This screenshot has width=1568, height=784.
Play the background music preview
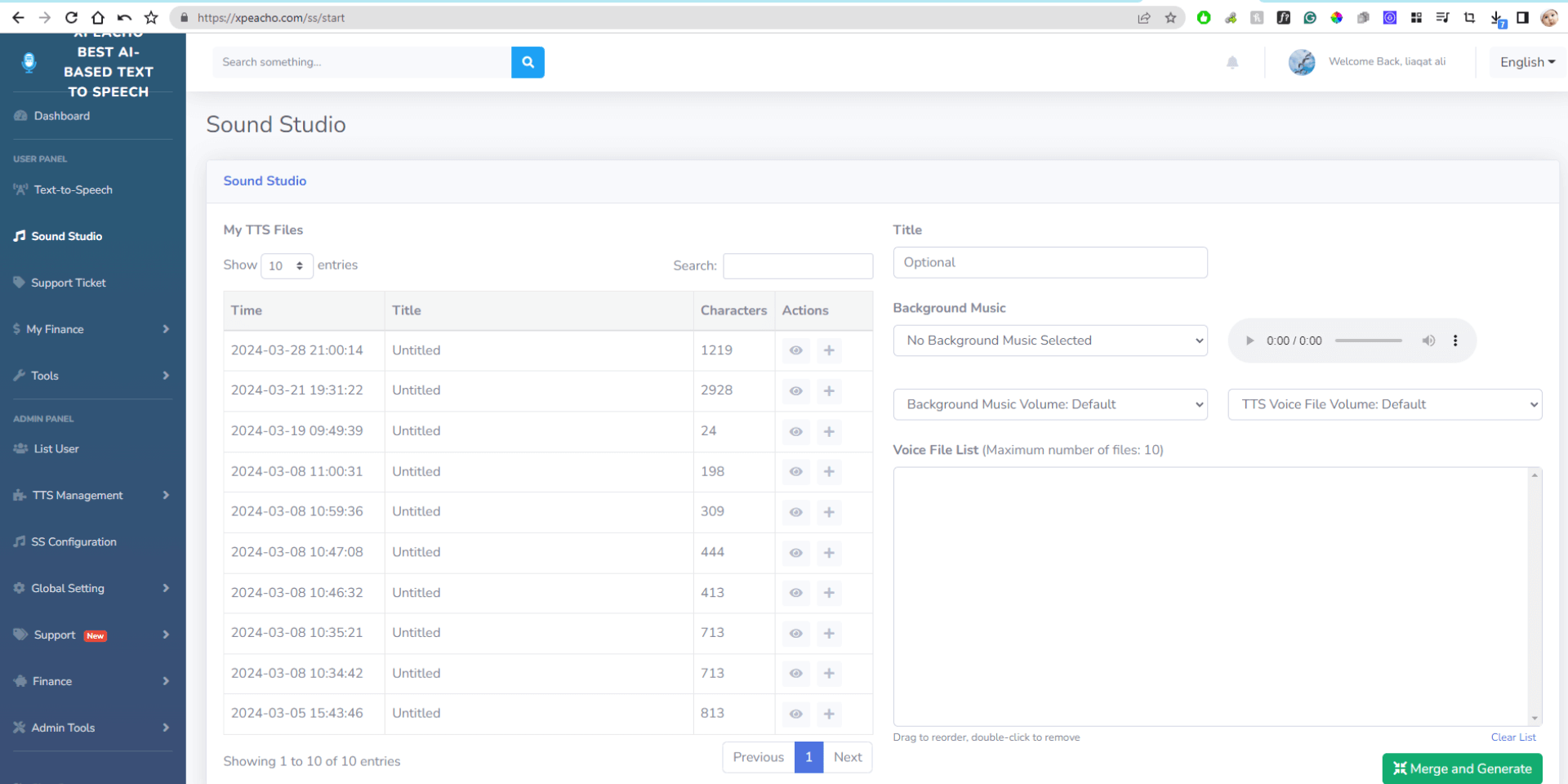tap(1249, 341)
